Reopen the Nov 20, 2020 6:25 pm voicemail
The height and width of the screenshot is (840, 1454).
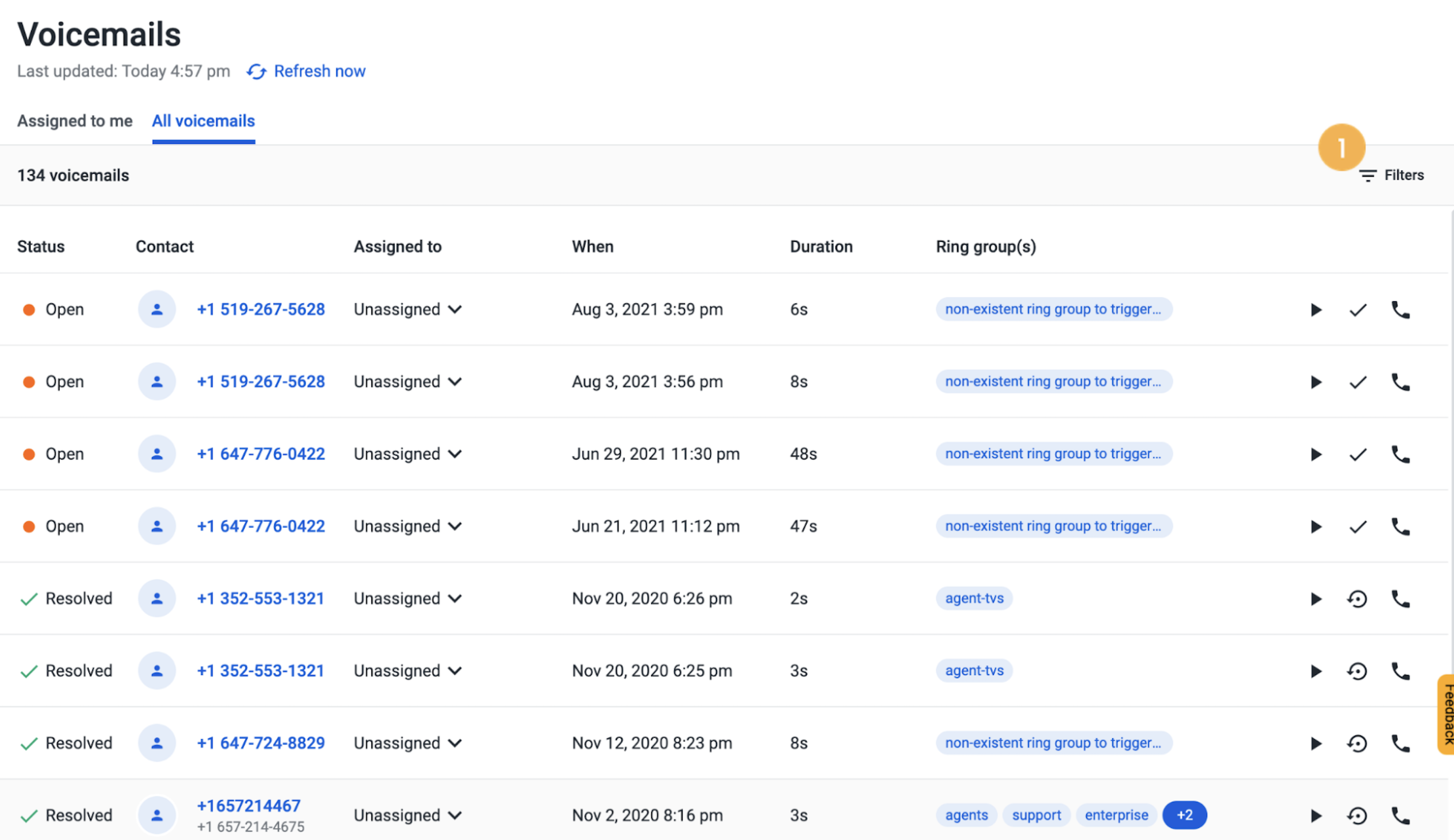pyautogui.click(x=1357, y=671)
